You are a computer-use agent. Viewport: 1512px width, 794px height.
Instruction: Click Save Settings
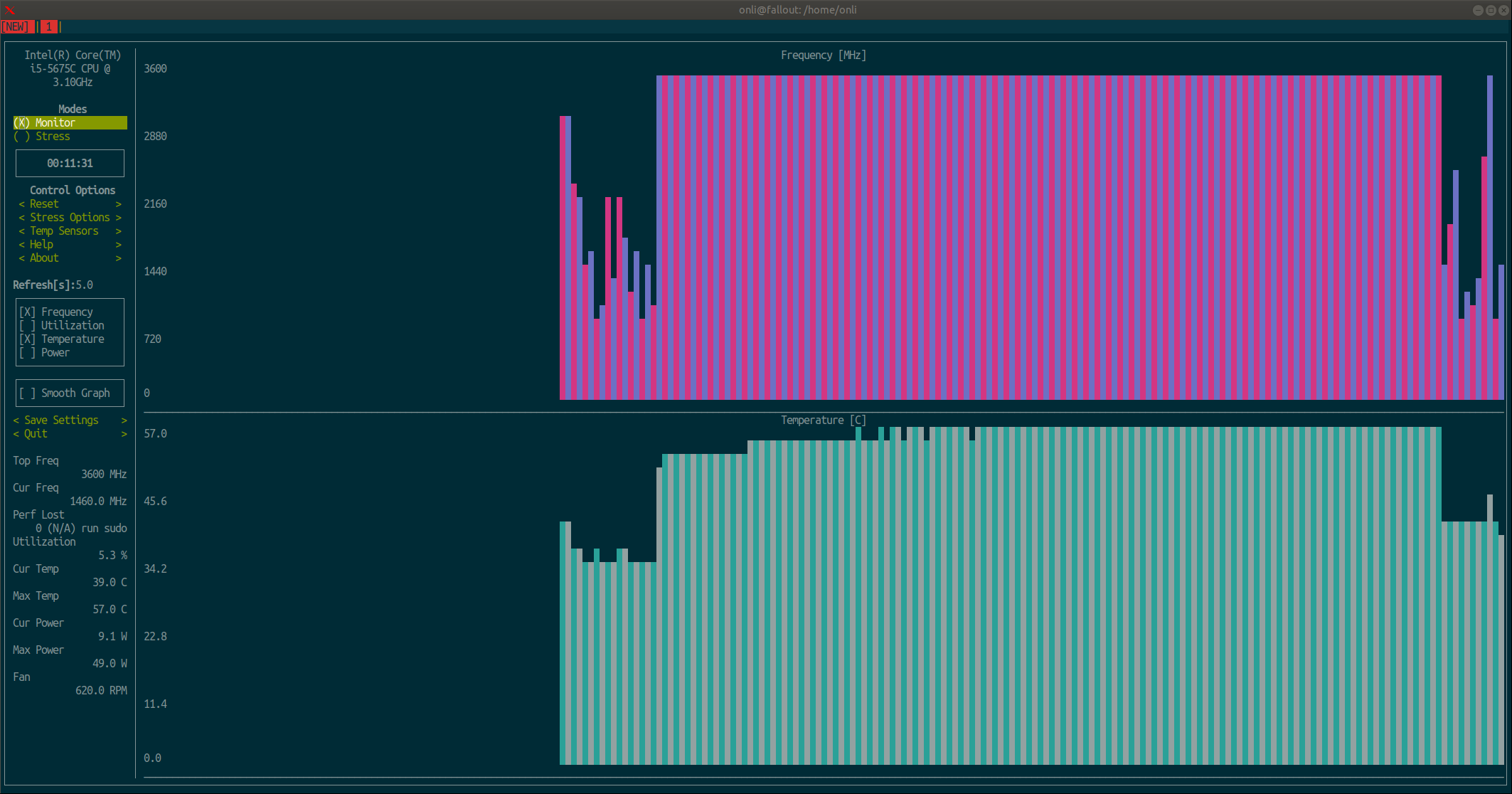tap(70, 420)
